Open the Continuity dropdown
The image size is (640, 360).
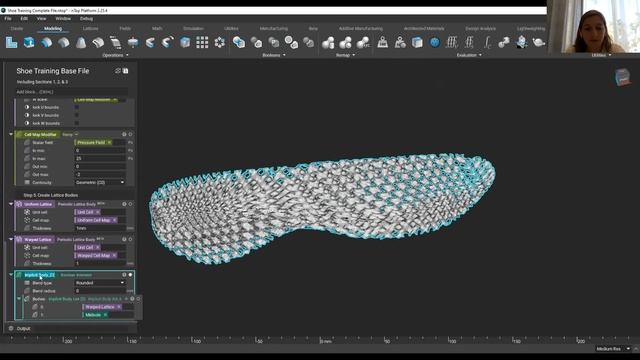100,182
